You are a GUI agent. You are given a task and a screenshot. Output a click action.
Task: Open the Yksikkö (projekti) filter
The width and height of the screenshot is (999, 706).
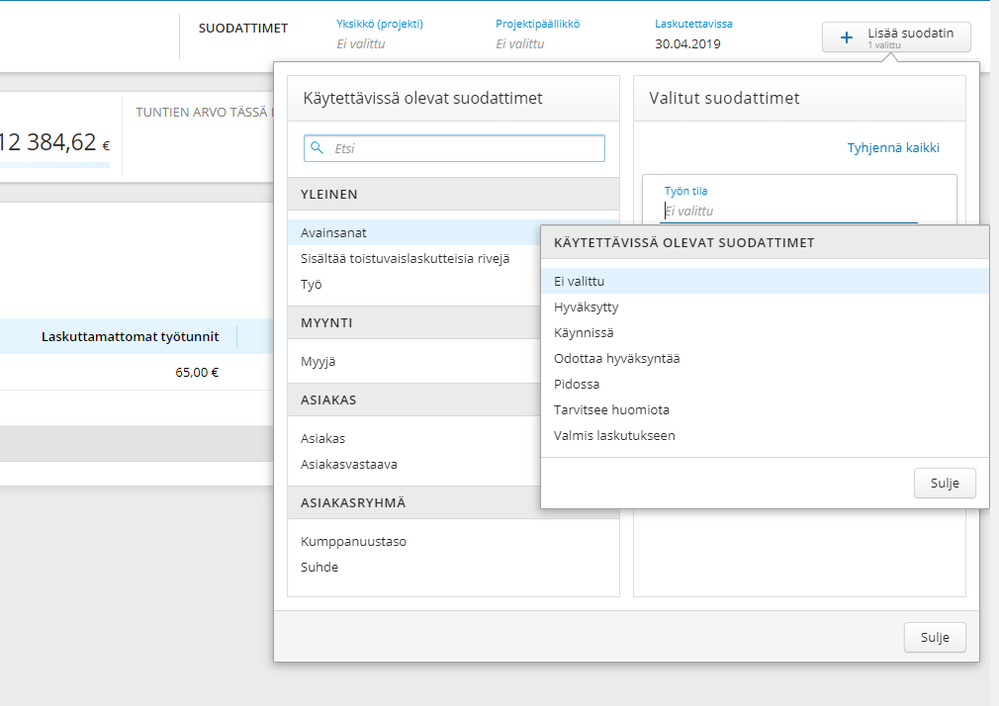tap(379, 34)
